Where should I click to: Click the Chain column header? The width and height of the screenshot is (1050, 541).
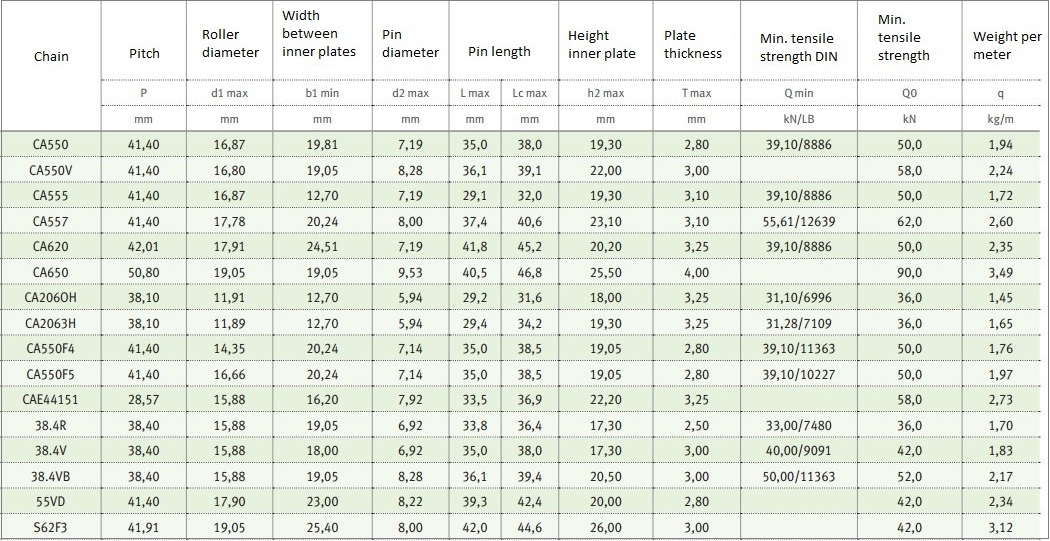(x=51, y=56)
